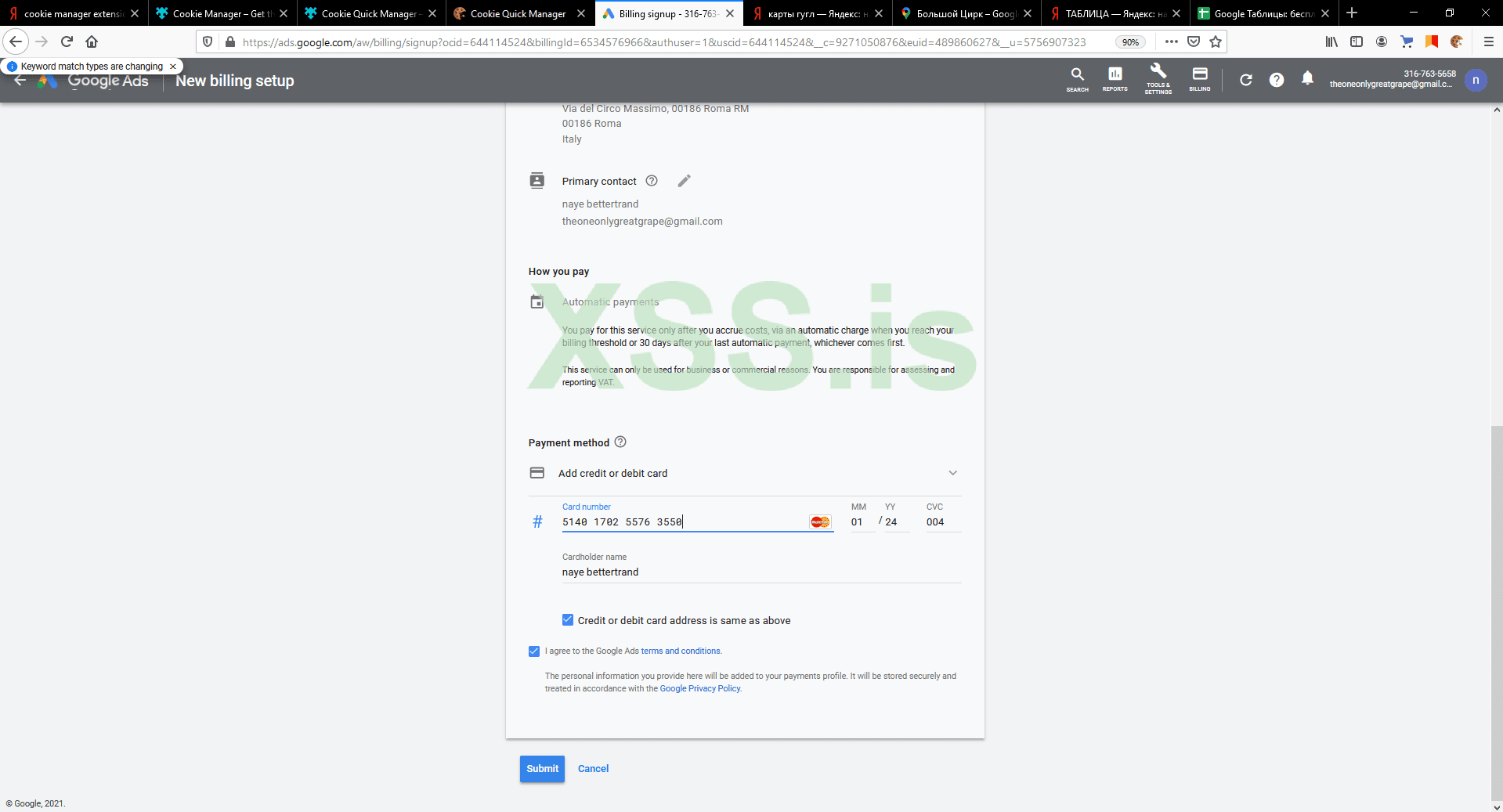Go to the browser home page
Image resolution: width=1503 pixels, height=812 pixels.
(92, 42)
